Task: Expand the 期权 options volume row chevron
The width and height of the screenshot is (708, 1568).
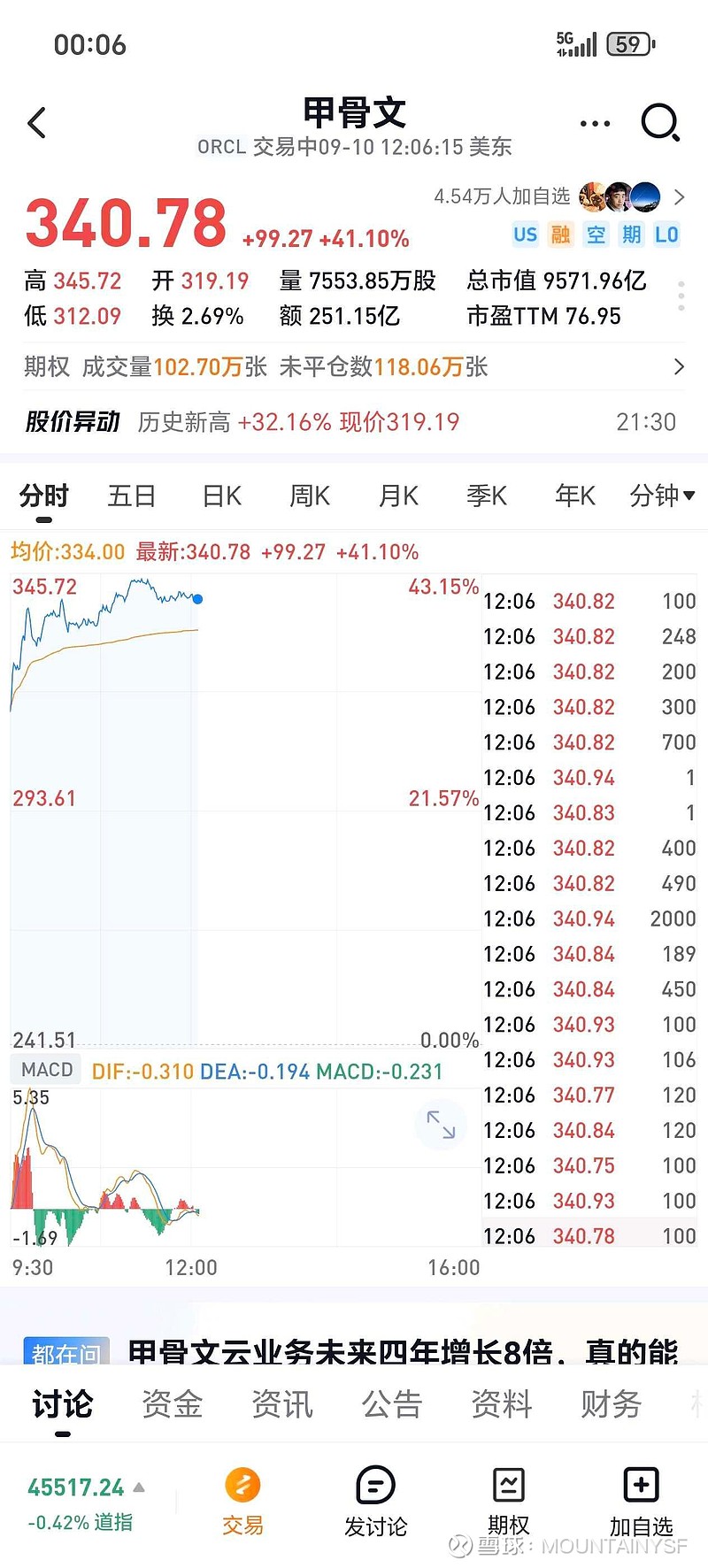Action: point(679,366)
